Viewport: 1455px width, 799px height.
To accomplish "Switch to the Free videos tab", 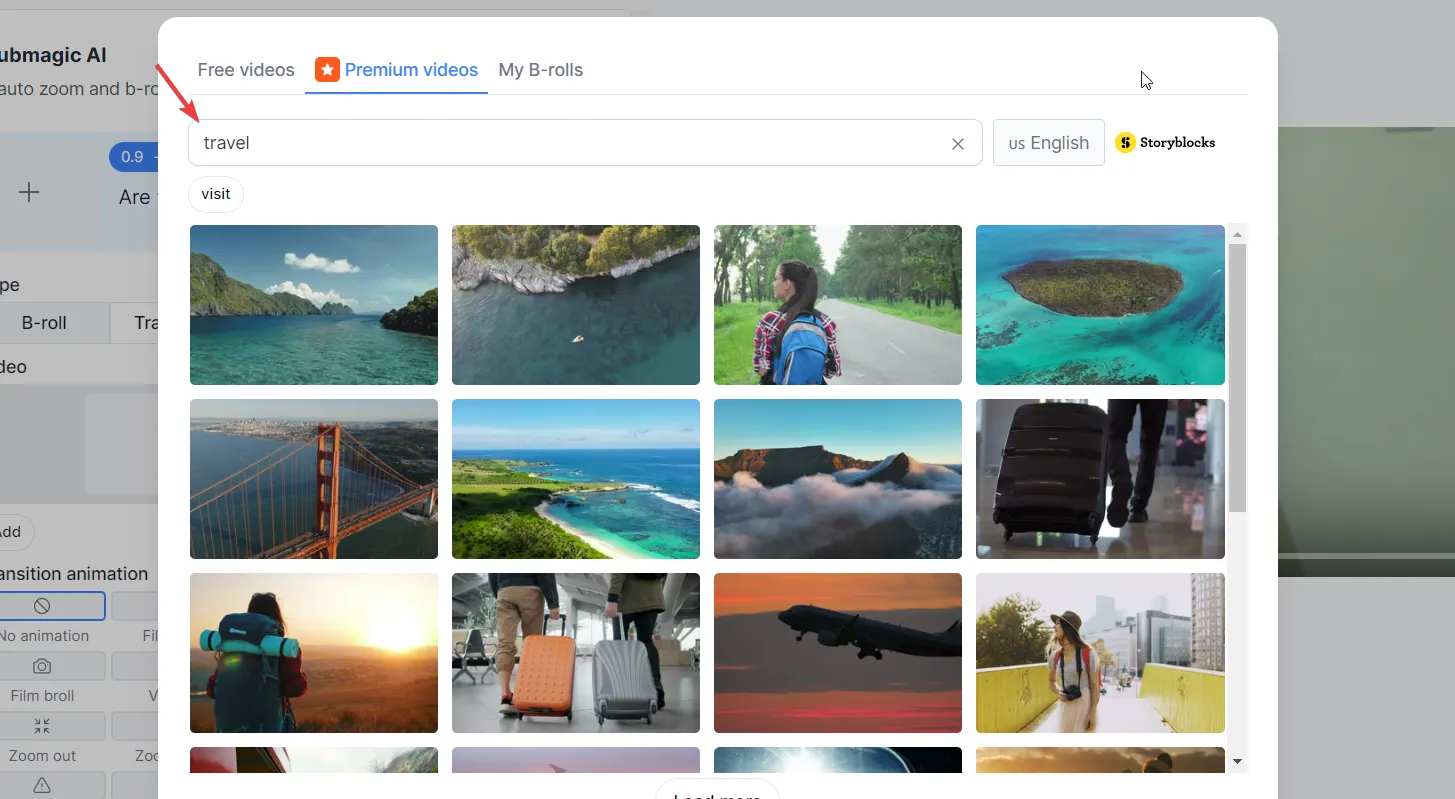I will pos(246,70).
